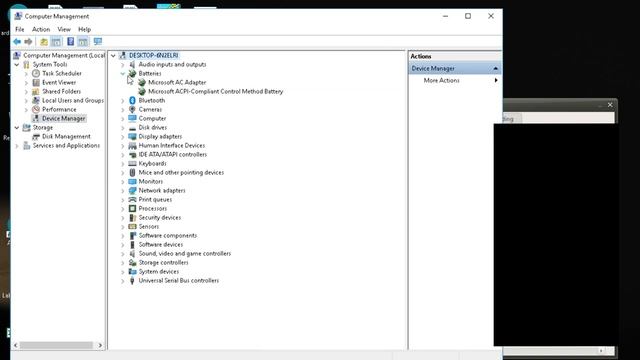Click the Bluetooth category icon
This screenshot has height=360, width=640.
(x=132, y=100)
